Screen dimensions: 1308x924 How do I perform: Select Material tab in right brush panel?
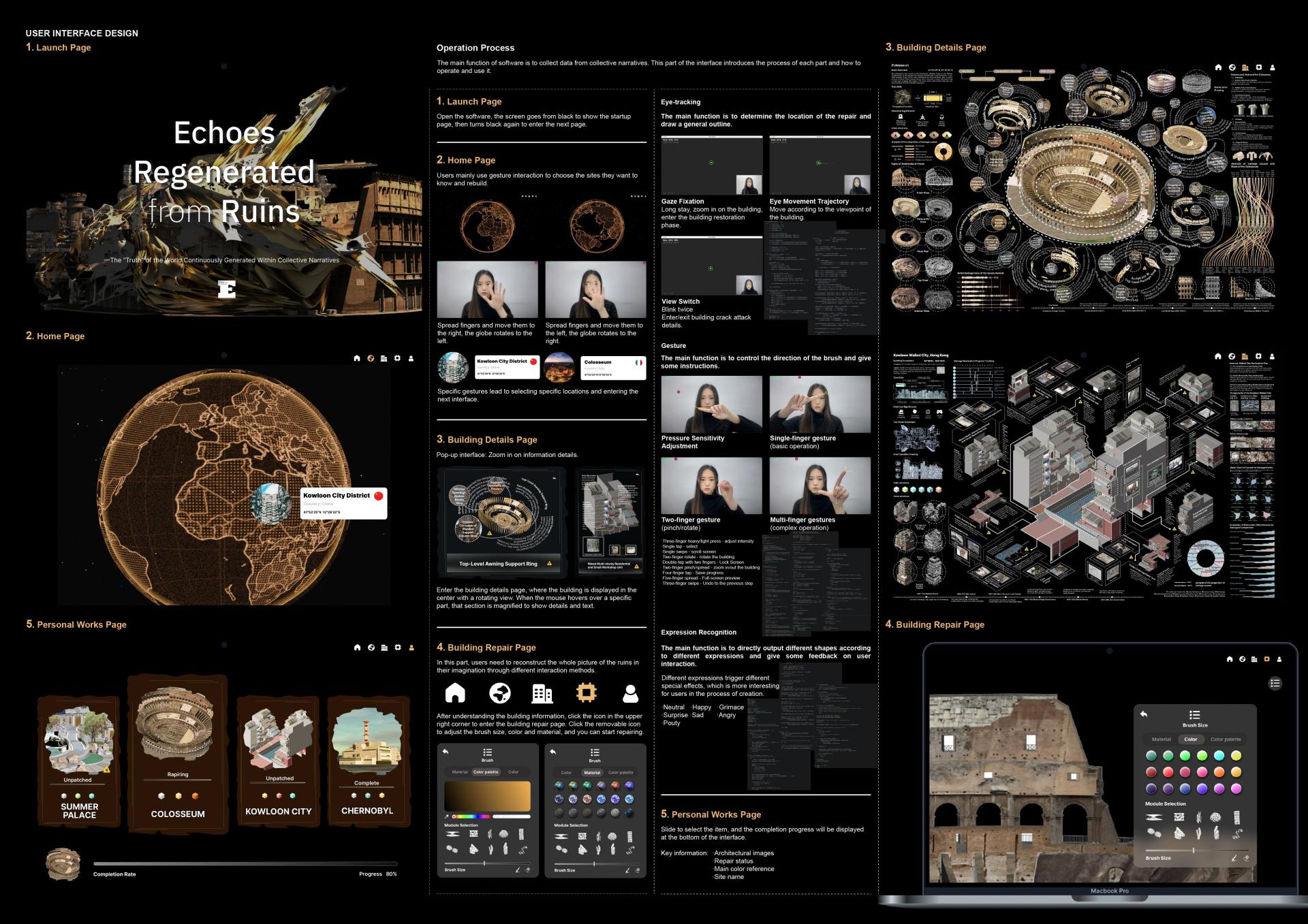click(x=592, y=773)
